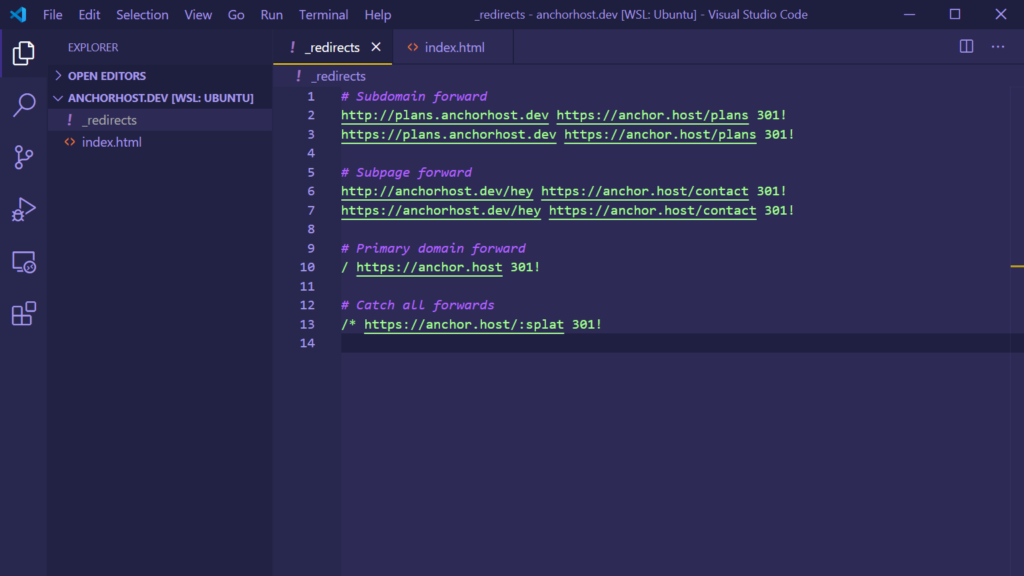The height and width of the screenshot is (576, 1024).
Task: Open the Source Control view
Action: point(23,157)
